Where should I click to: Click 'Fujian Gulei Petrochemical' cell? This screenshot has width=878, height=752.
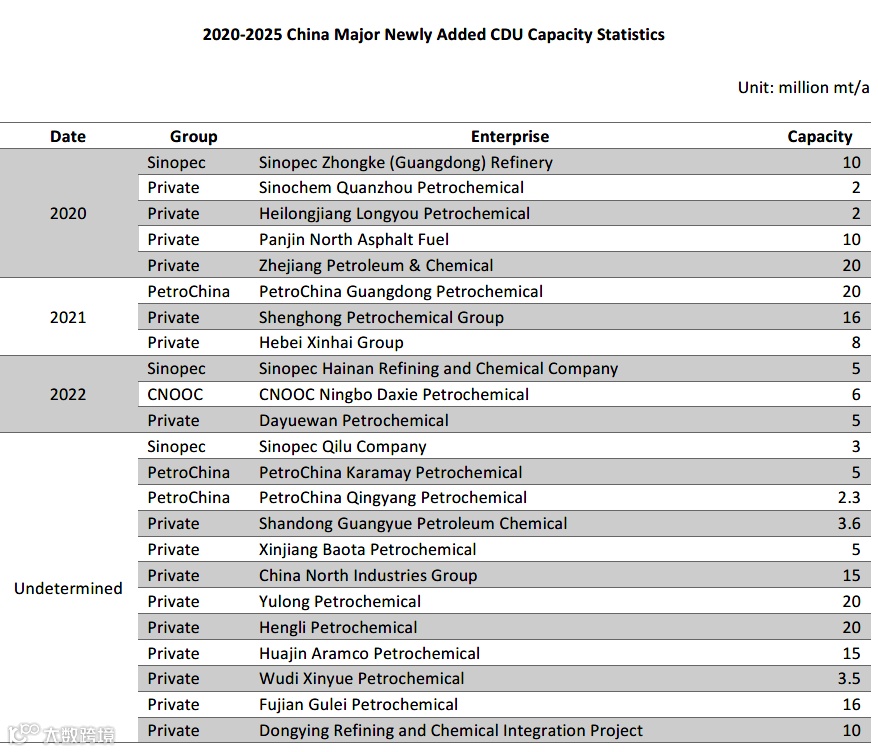[x=358, y=705]
